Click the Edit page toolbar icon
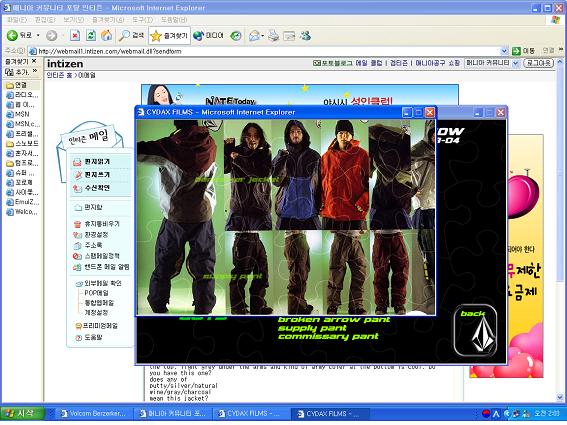 289,35
